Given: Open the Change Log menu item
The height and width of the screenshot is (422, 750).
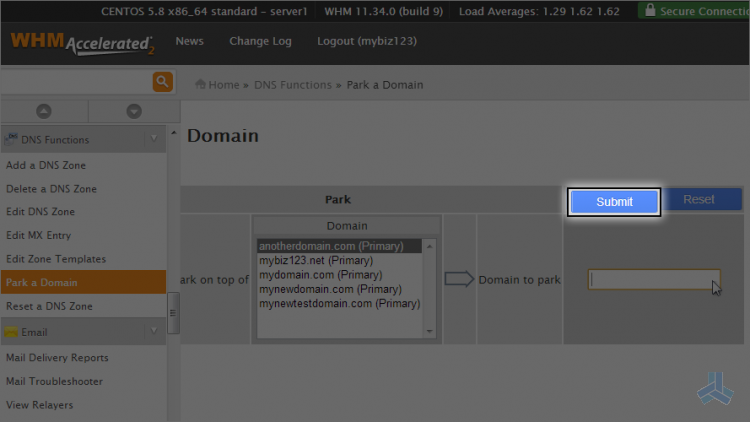Looking at the screenshot, I should coord(260,41).
